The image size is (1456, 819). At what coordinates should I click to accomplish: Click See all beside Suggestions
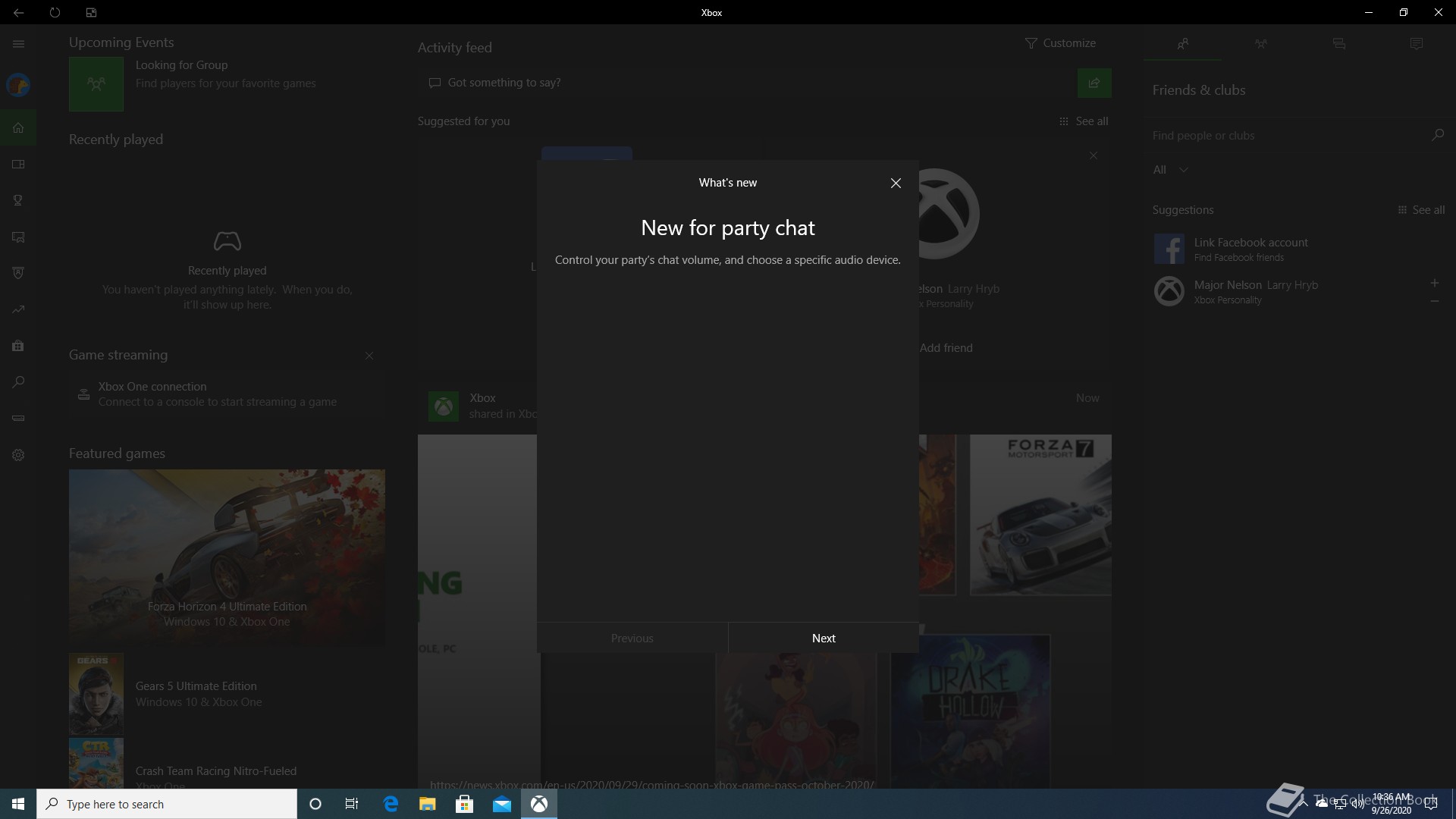[1421, 210]
